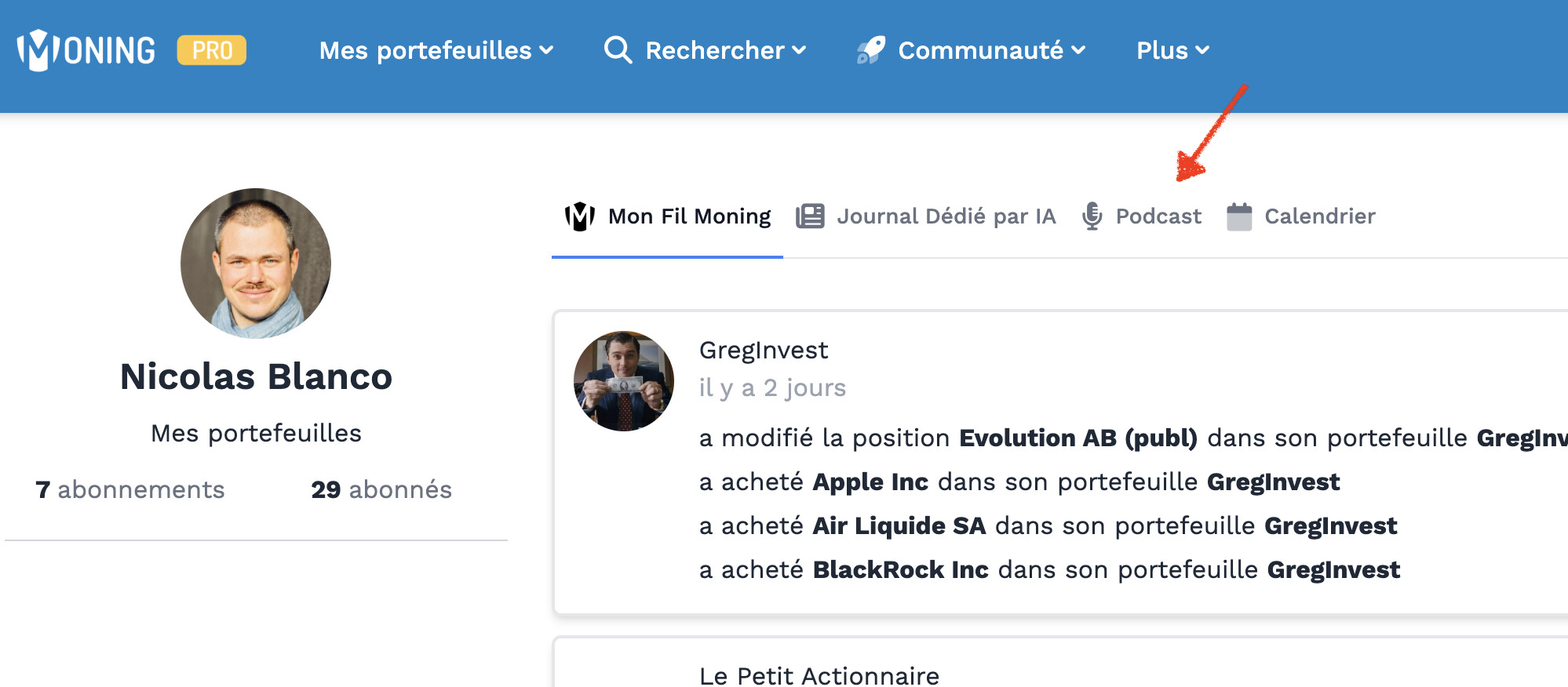
Task: View the 29 abonnés list
Action: click(x=381, y=489)
